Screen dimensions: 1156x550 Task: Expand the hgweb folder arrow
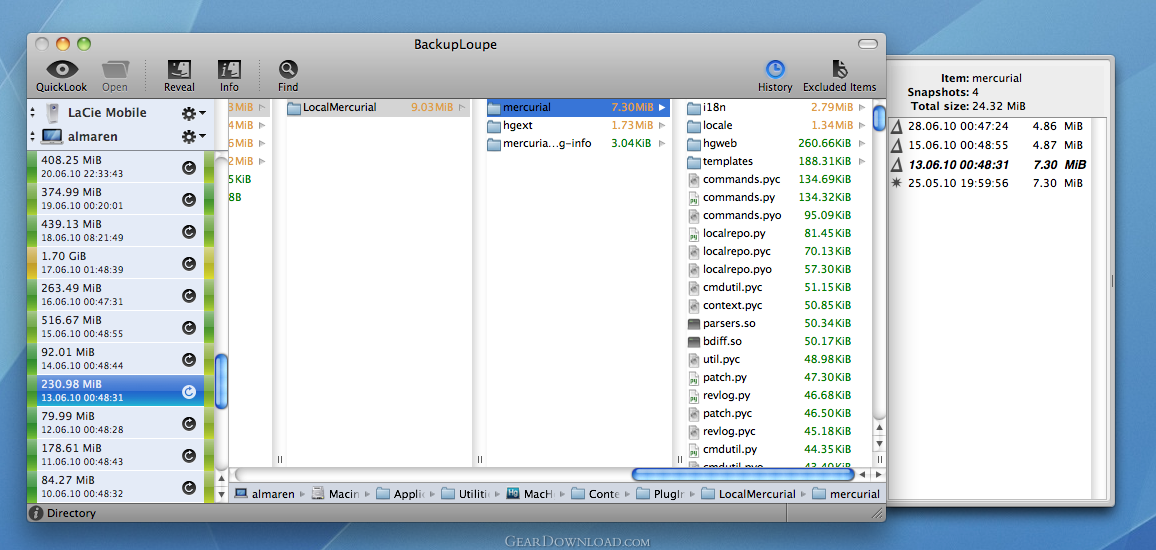[x=863, y=143]
